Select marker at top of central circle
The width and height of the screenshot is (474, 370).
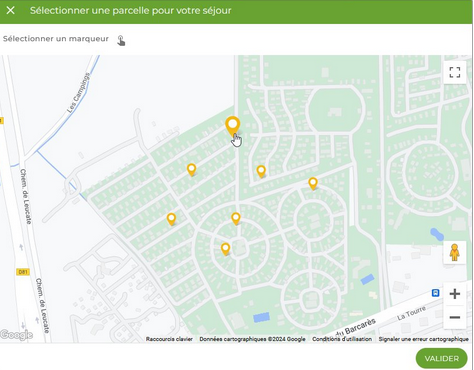[x=236, y=219]
